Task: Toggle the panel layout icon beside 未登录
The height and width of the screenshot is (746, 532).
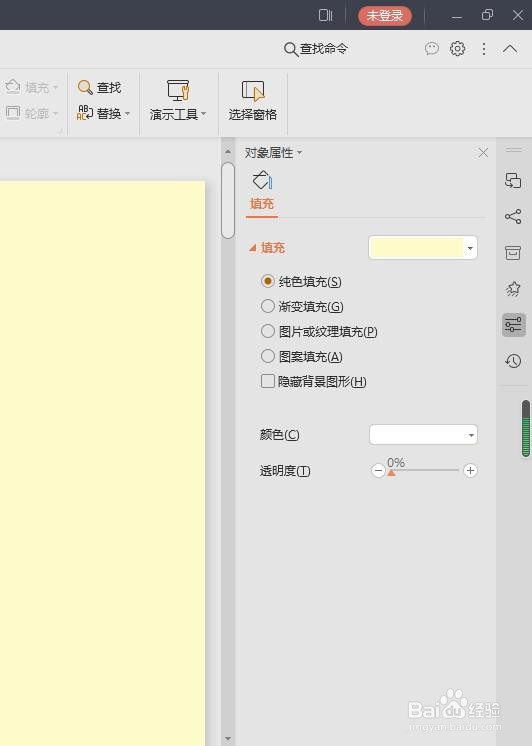Action: coord(325,15)
